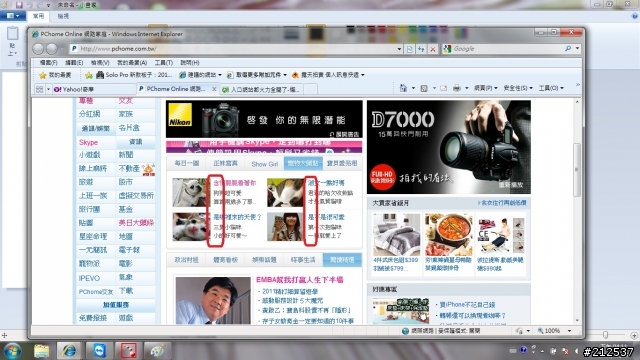Open the 檢視(V) View menu
640x360 pixels.
100,63
